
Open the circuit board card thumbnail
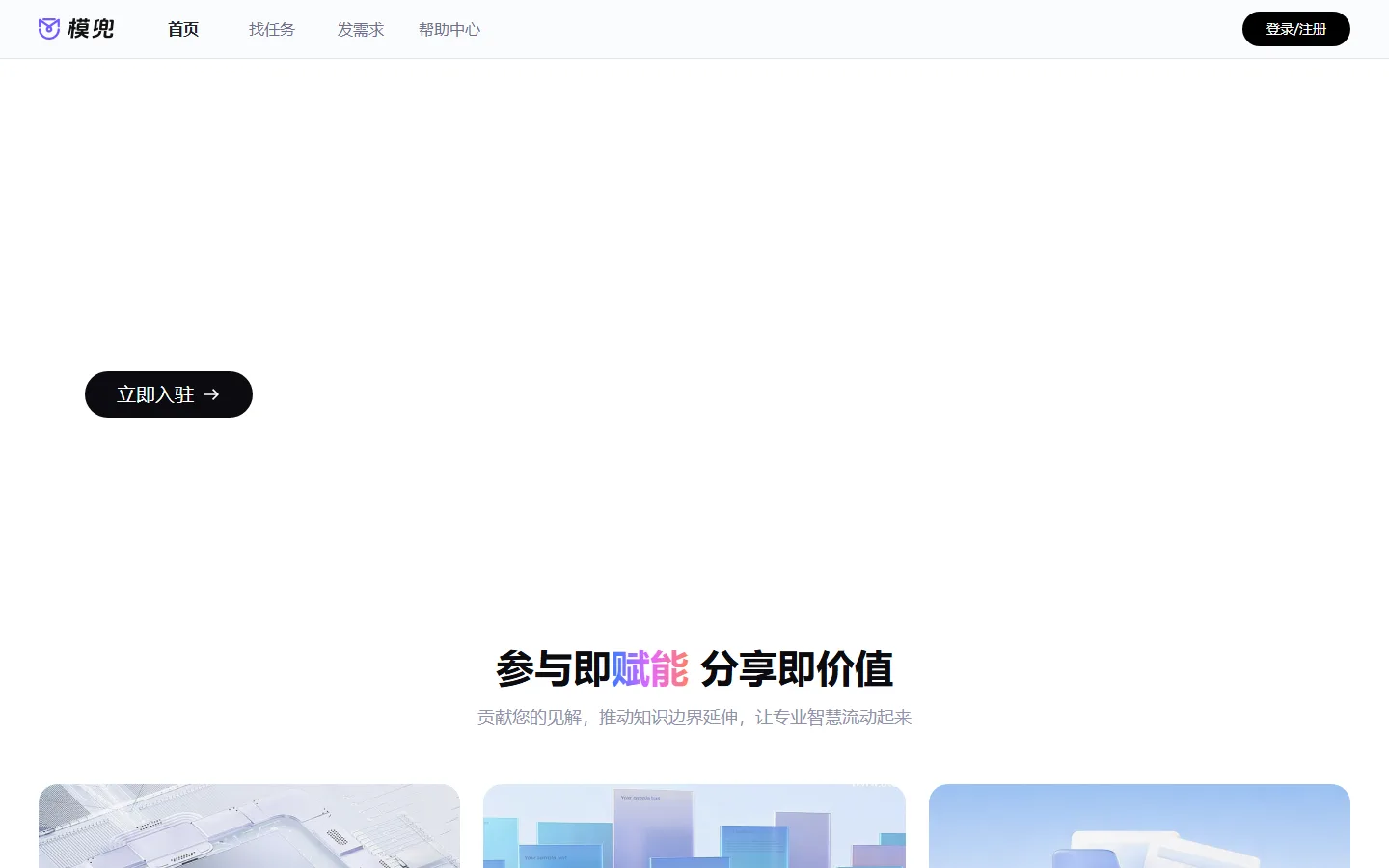click(x=249, y=826)
